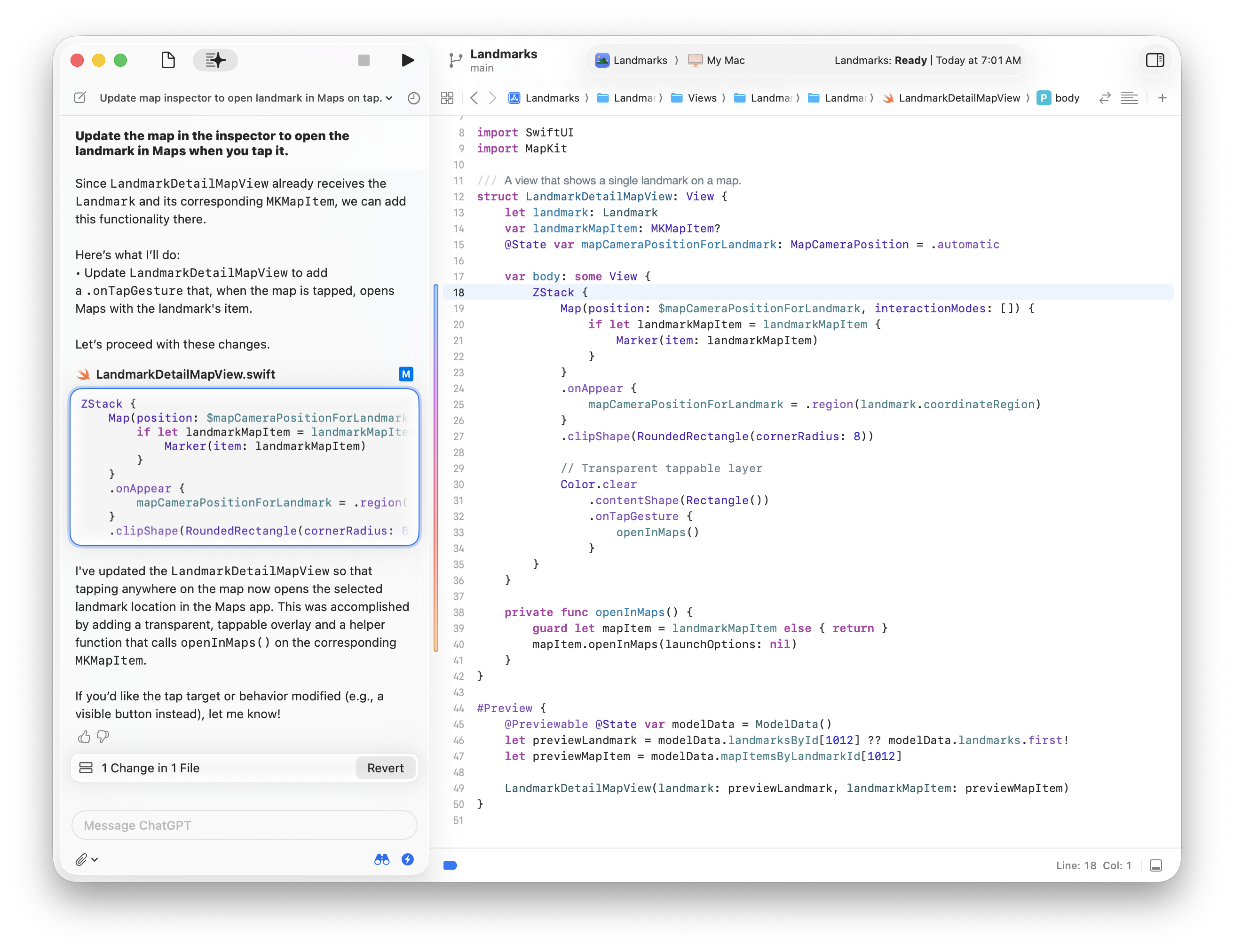Image resolution: width=1234 pixels, height=952 pixels.
Task: Give thumbs down on the assistant reply
Action: point(102,736)
